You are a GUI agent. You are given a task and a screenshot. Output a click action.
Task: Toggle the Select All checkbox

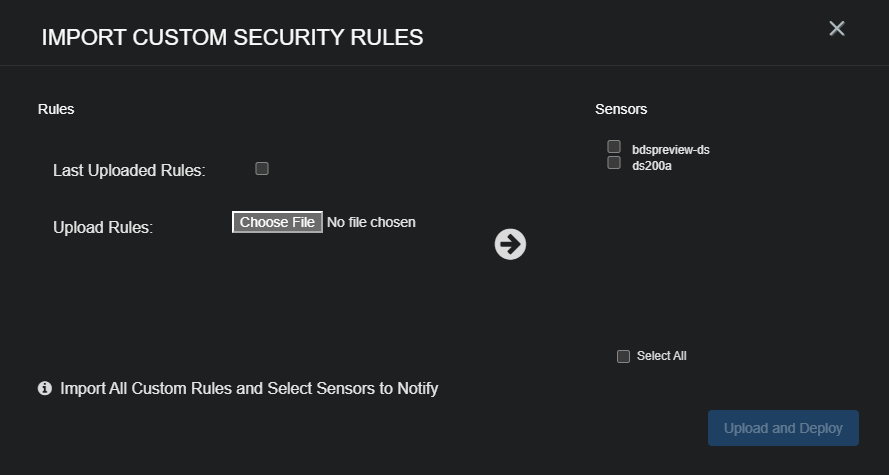click(x=624, y=357)
